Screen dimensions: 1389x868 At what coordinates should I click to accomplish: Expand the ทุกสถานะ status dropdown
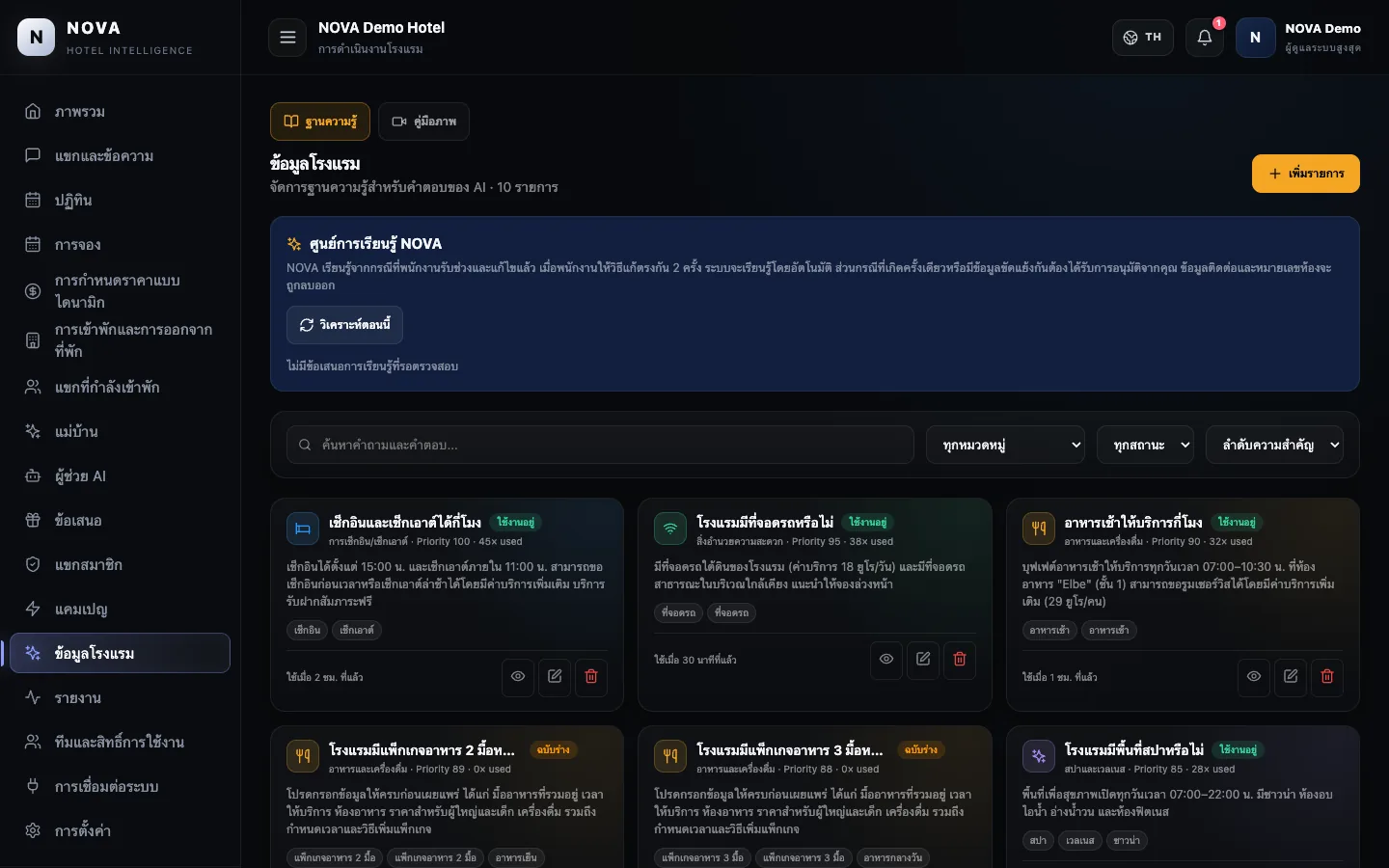tap(1145, 446)
